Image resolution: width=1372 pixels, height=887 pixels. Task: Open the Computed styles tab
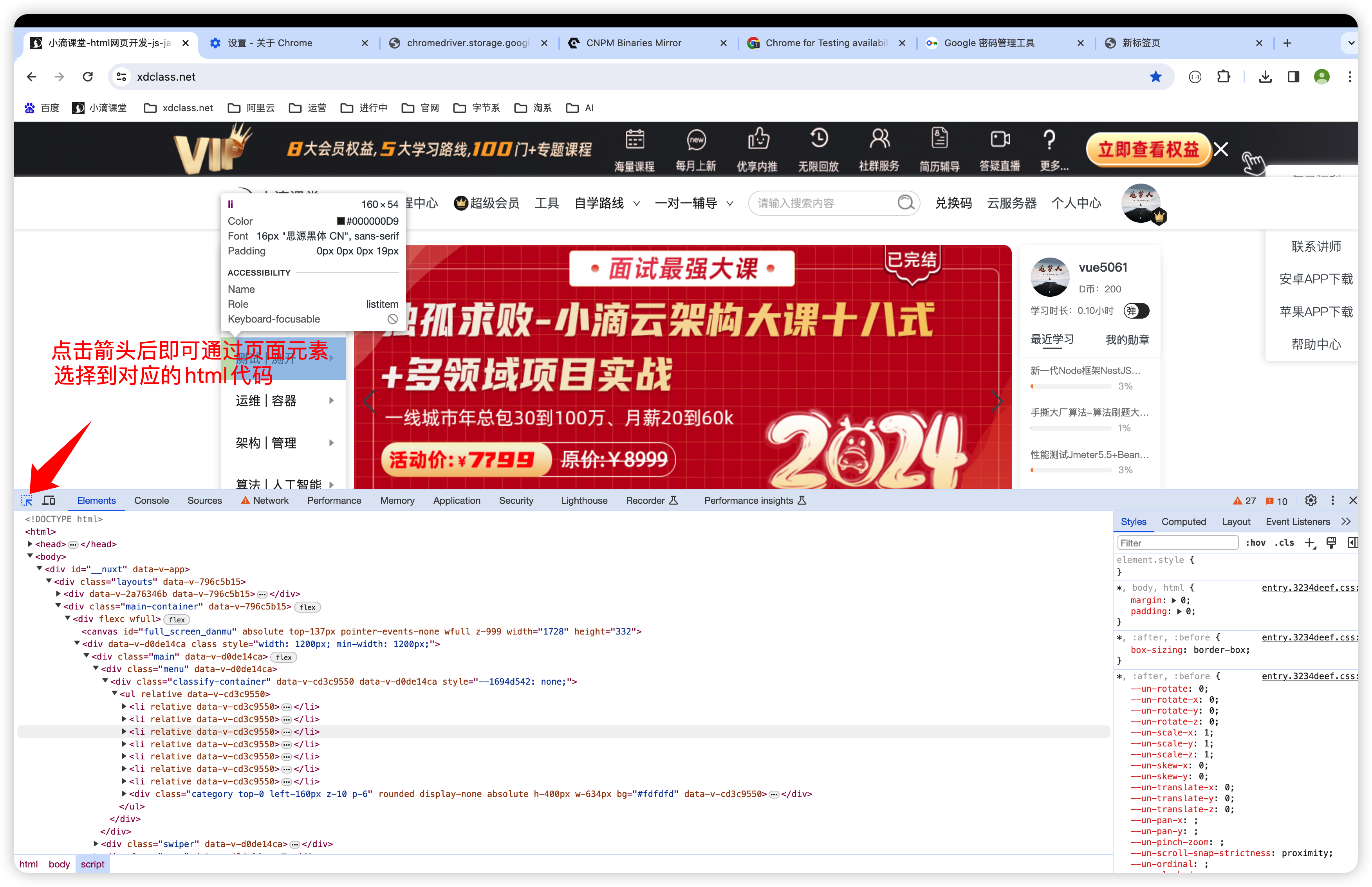[x=1183, y=521]
